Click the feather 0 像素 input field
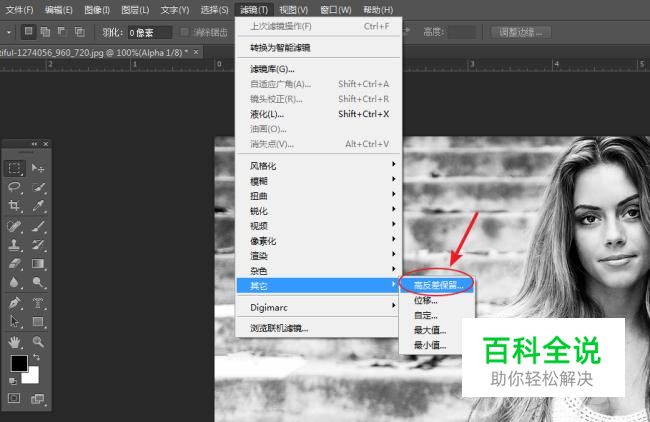Viewport: 650px width, 422px height. click(x=149, y=32)
